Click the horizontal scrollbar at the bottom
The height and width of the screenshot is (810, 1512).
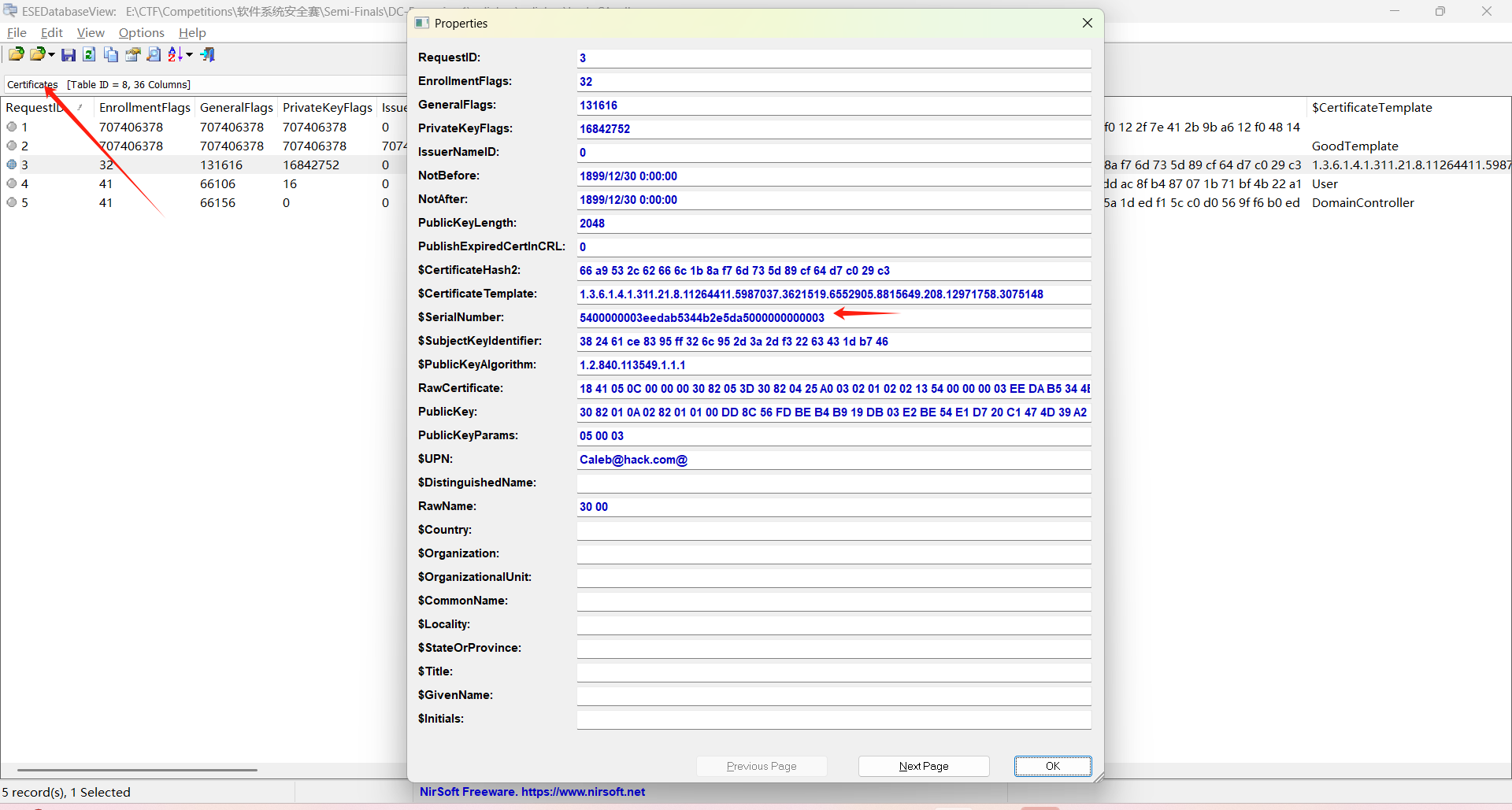[x=137, y=770]
